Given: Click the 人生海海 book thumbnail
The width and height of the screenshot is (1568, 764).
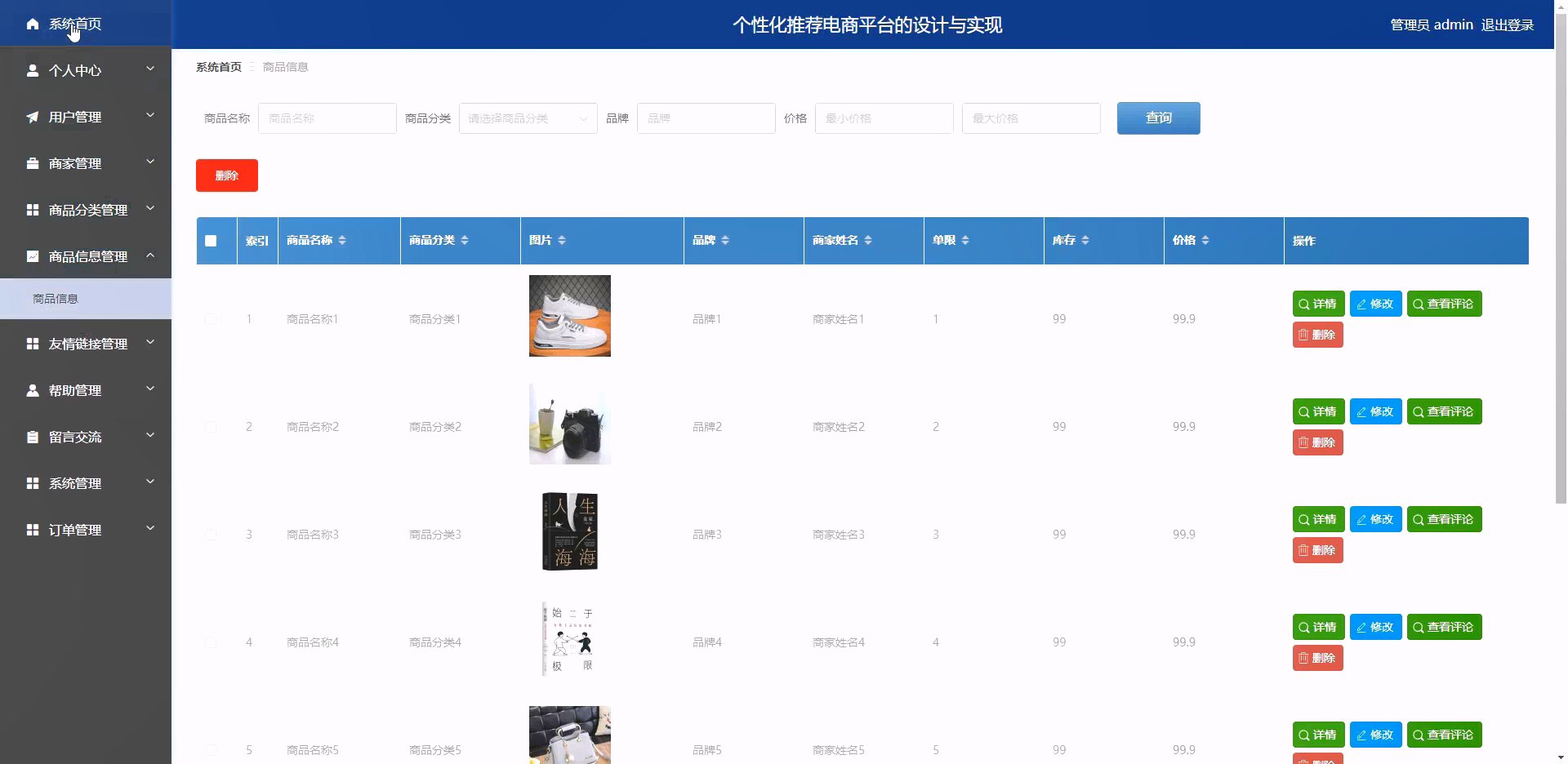Looking at the screenshot, I should pos(570,531).
